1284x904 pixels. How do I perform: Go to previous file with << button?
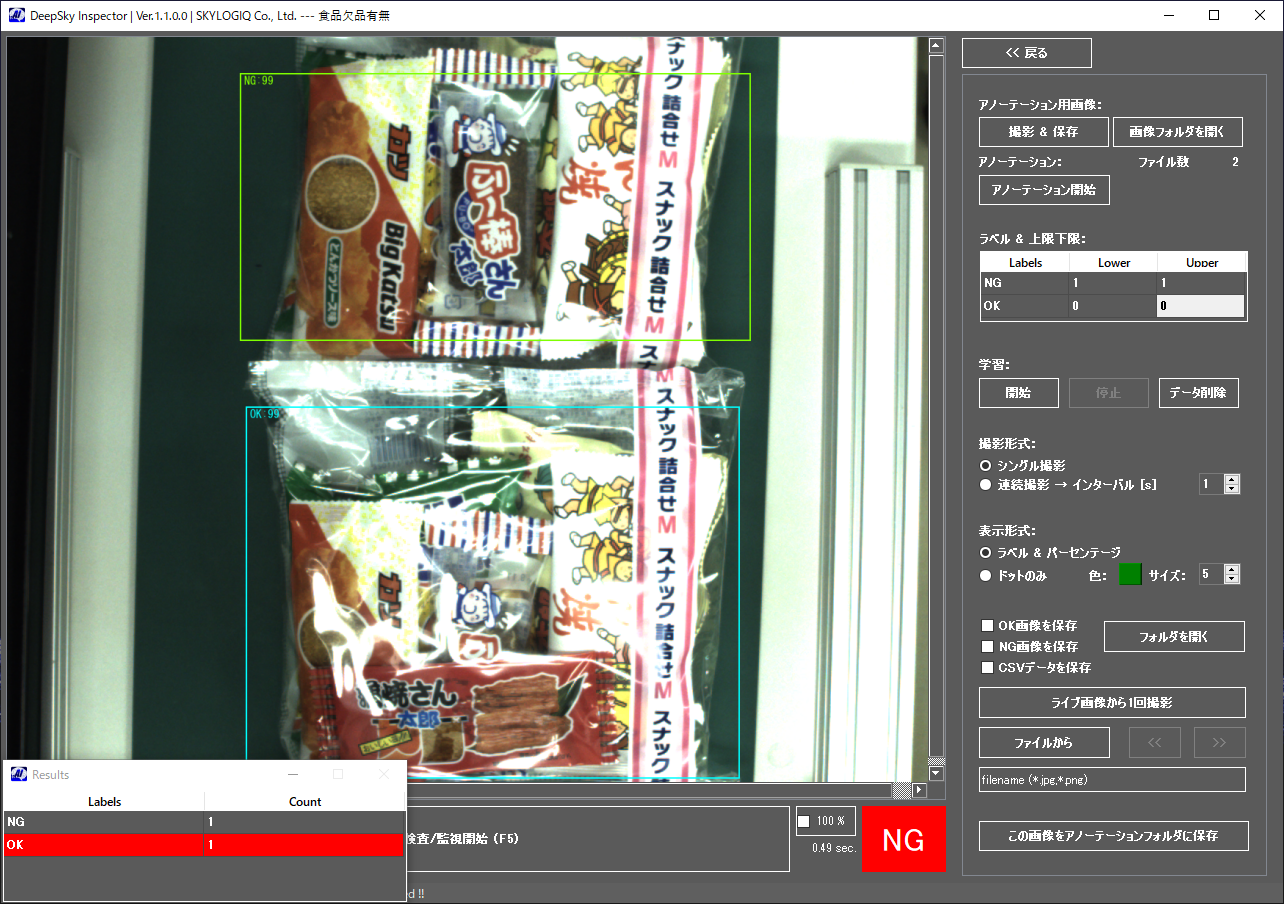[1155, 743]
